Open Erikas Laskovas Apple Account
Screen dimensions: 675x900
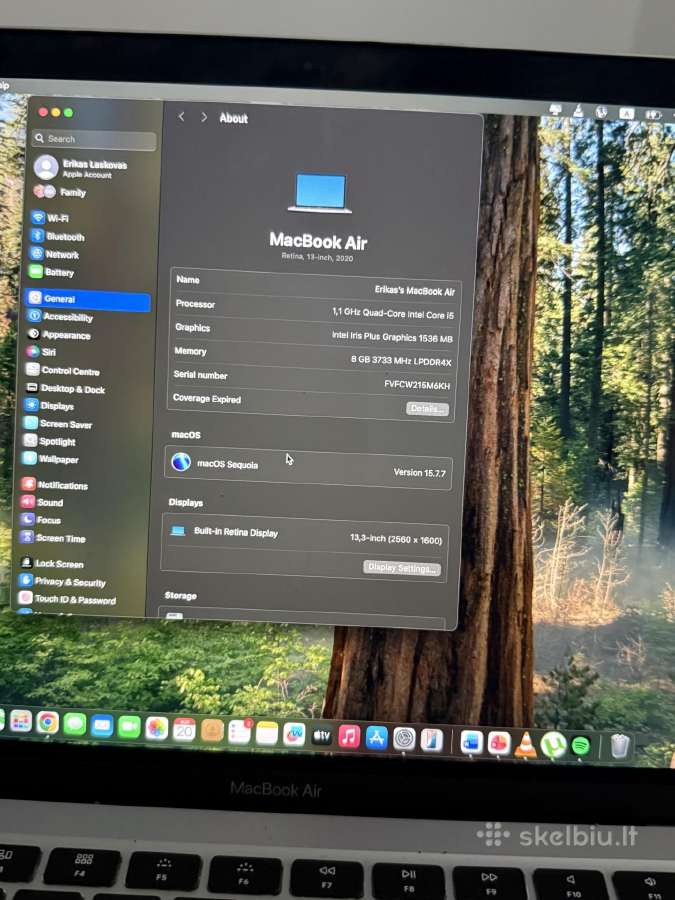tap(80, 168)
